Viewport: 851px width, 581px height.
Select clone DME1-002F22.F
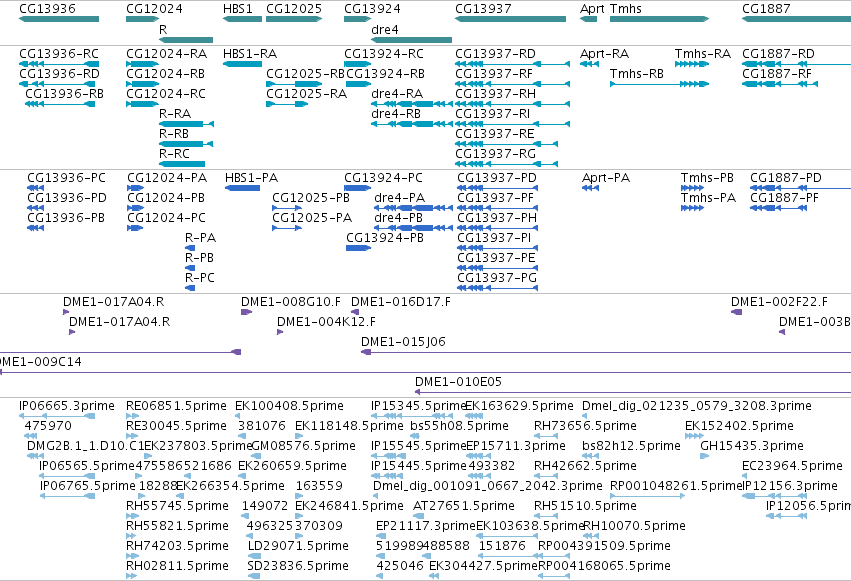(779, 302)
